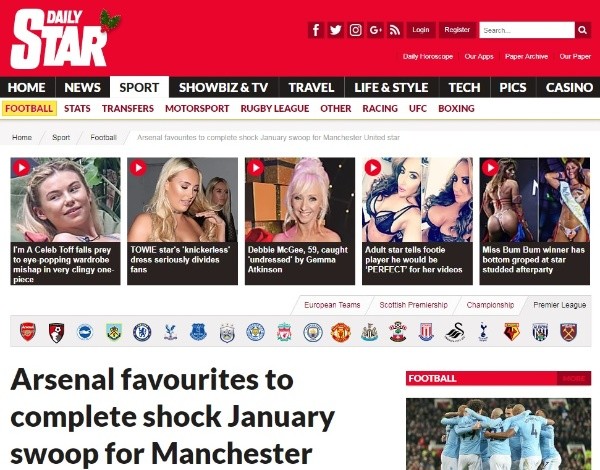The width and height of the screenshot is (600, 470).
Task: Click the Google Plus icon
Action: click(x=375, y=30)
